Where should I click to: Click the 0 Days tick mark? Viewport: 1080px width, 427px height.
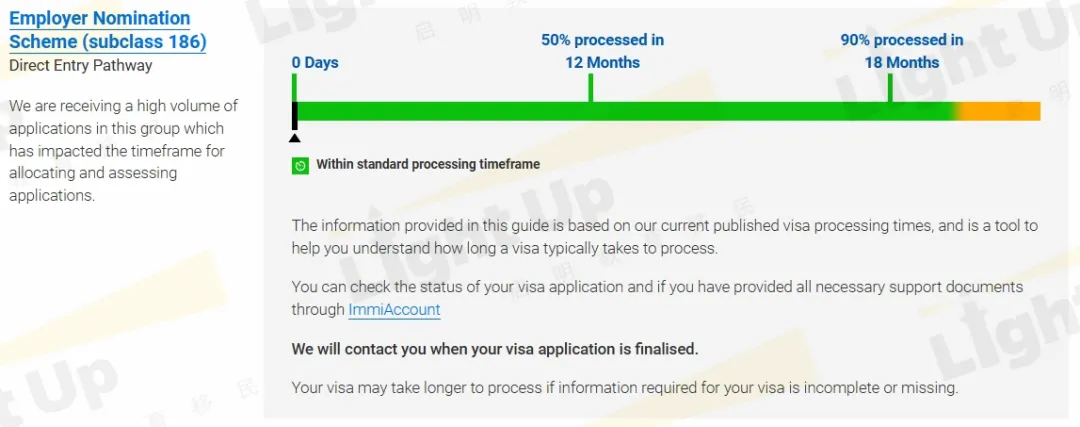294,87
